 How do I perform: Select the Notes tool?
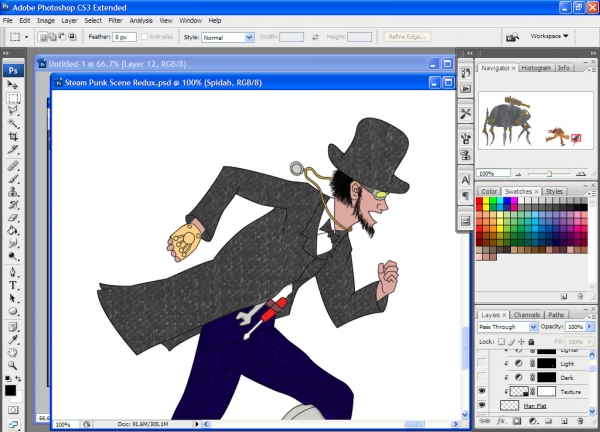click(13, 327)
